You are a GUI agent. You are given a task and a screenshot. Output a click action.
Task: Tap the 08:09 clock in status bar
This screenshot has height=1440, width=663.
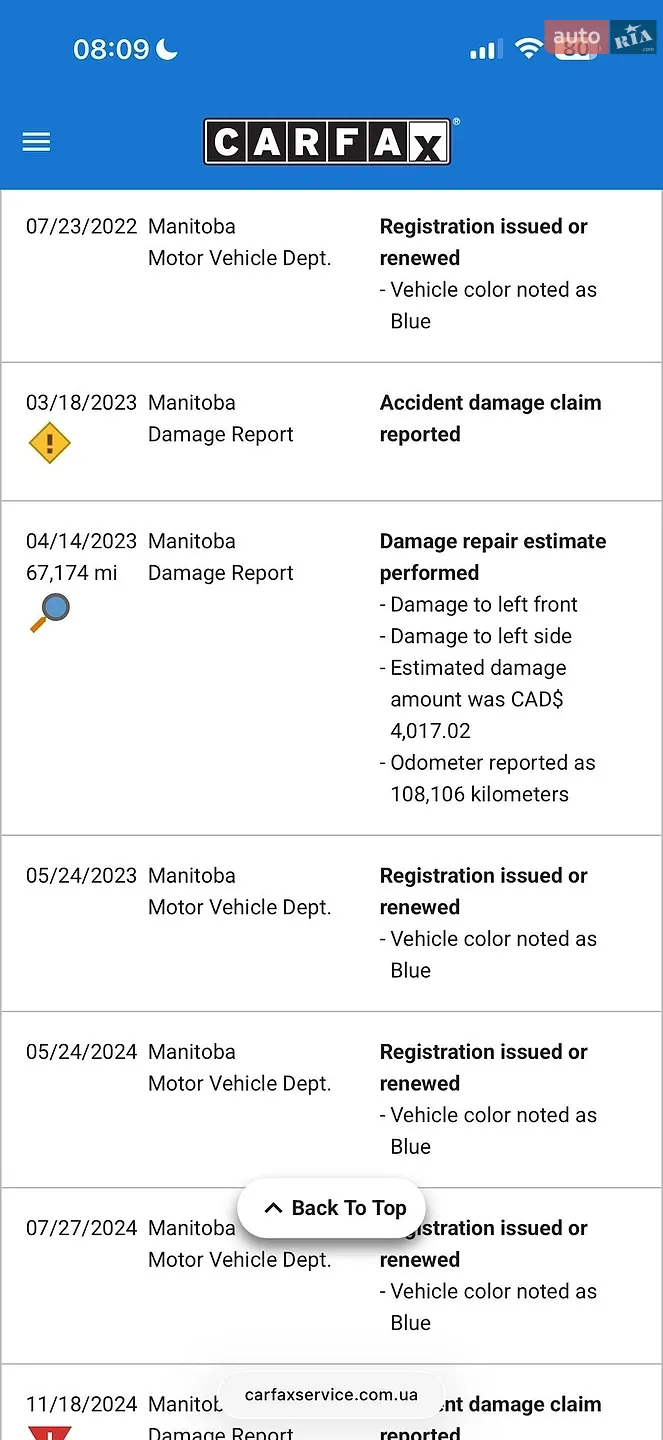(x=111, y=49)
